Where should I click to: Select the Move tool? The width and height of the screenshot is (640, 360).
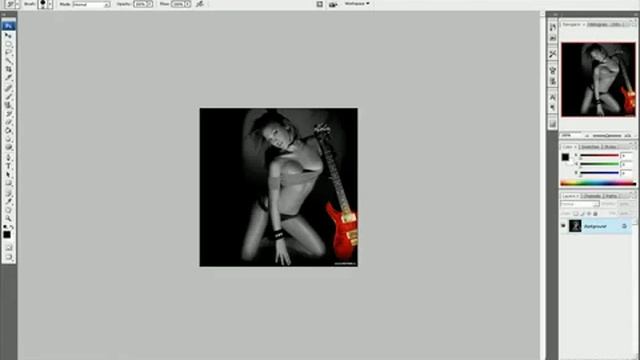8,36
